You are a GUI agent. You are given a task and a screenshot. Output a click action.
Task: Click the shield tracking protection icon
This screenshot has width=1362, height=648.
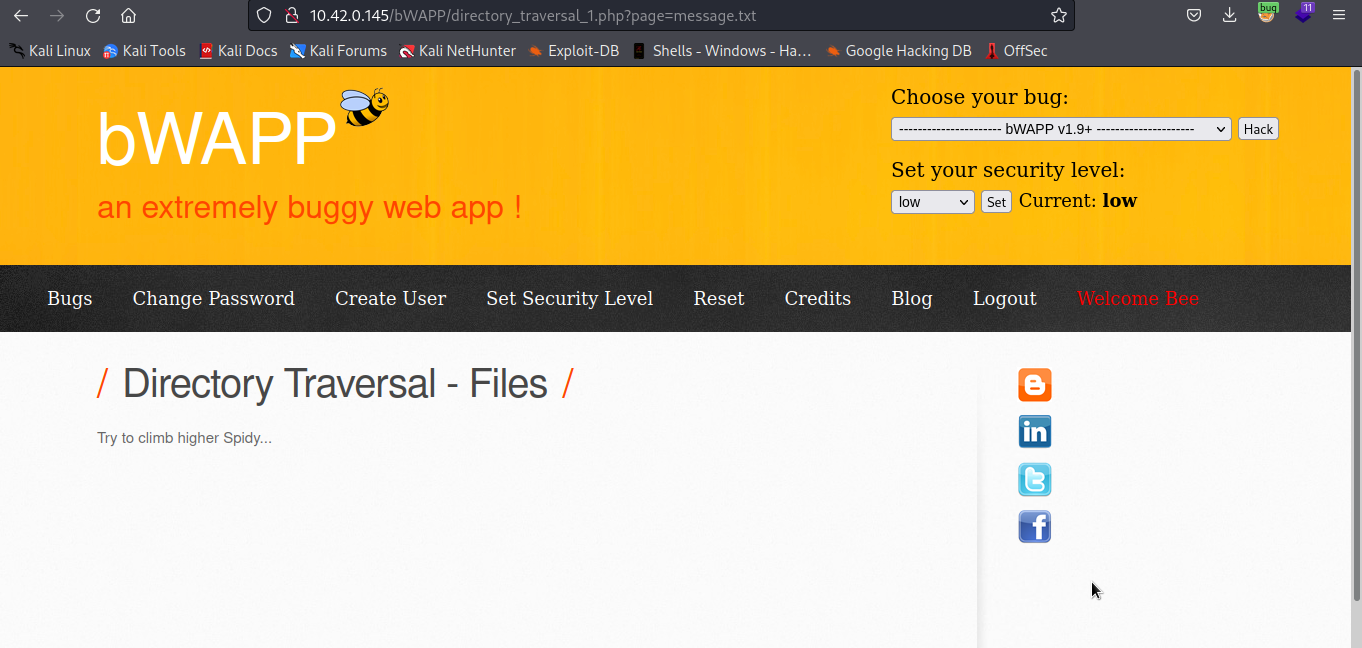264,16
